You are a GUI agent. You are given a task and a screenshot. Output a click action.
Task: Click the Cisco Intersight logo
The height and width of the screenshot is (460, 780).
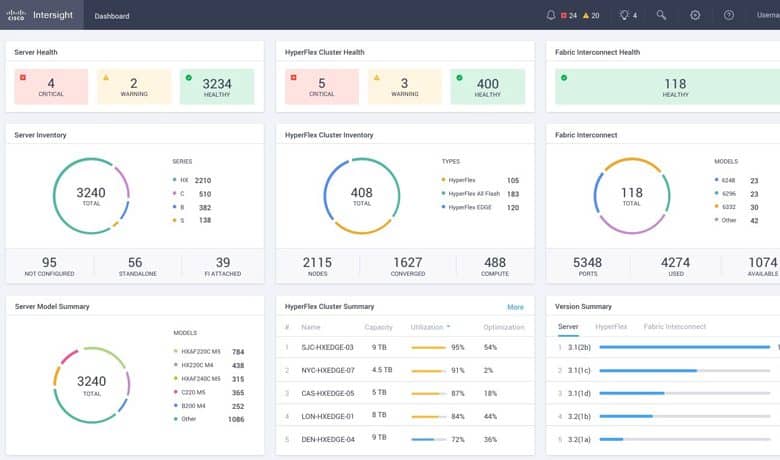tap(40, 15)
